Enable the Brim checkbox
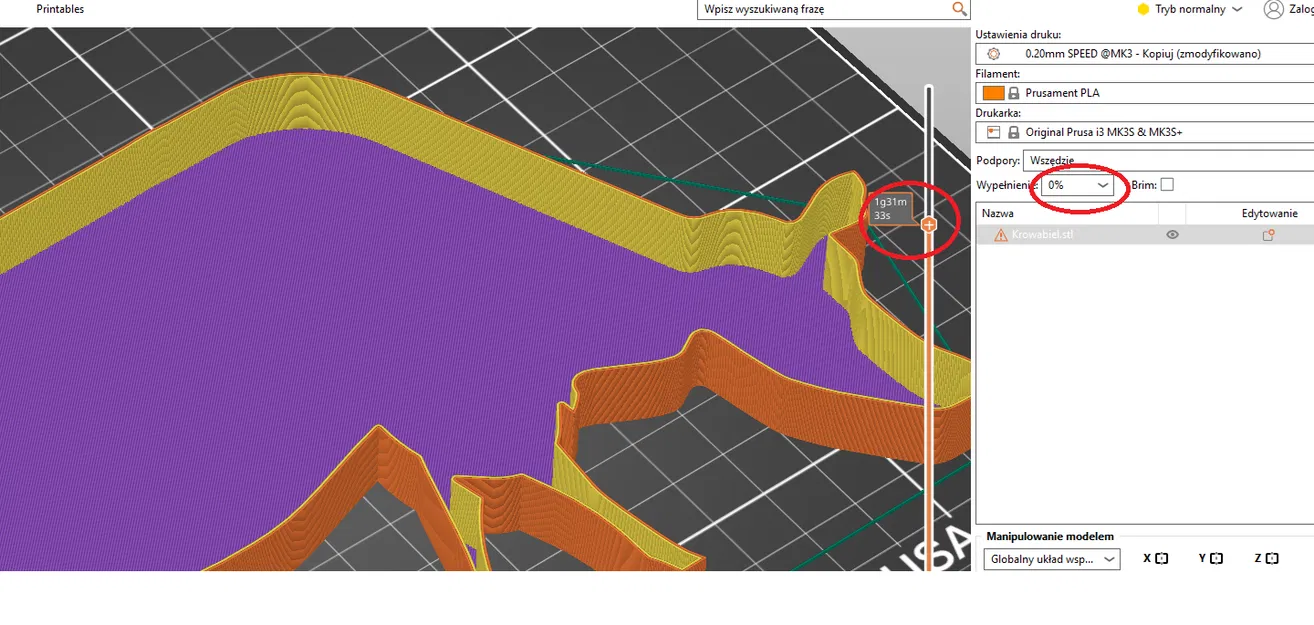The image size is (1314, 625). point(1167,185)
